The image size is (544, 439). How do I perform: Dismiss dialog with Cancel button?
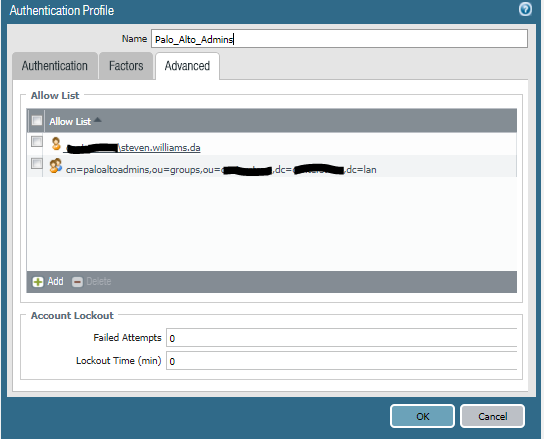pyautogui.click(x=492, y=416)
